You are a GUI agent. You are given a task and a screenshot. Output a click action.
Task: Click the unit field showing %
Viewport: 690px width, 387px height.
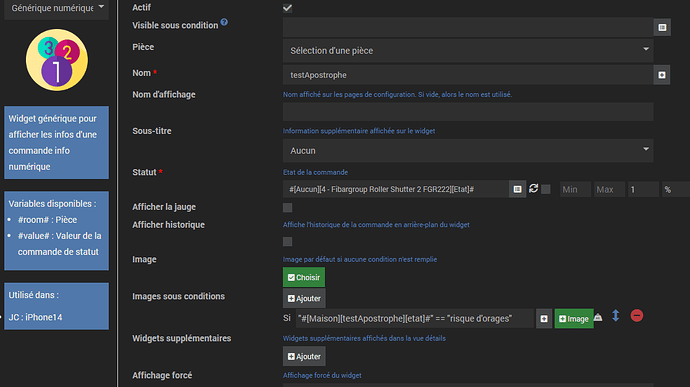tap(675, 189)
